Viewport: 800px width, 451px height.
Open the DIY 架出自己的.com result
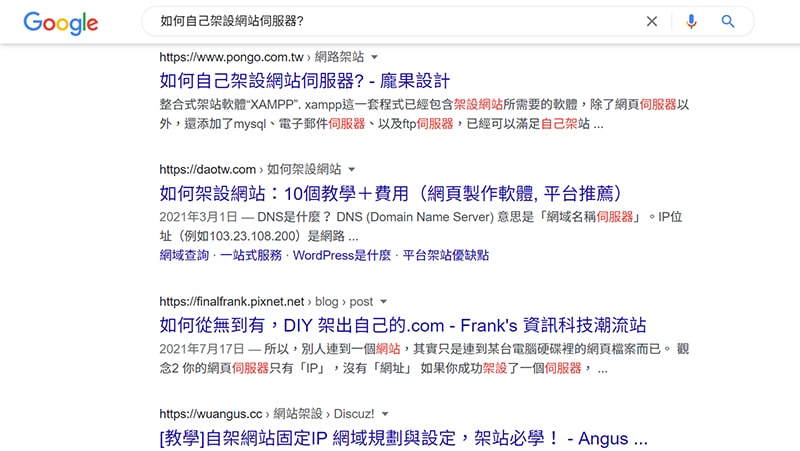[402, 325]
